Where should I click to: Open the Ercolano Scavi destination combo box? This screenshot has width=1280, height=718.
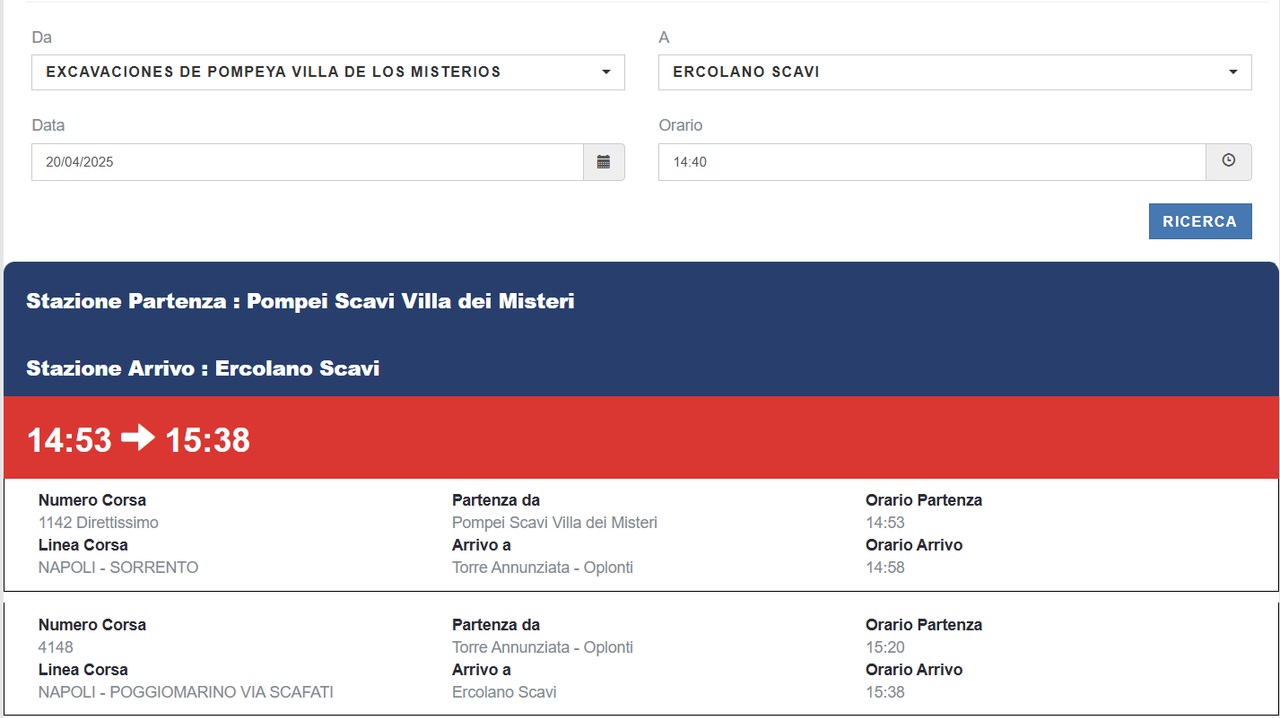(x=955, y=72)
